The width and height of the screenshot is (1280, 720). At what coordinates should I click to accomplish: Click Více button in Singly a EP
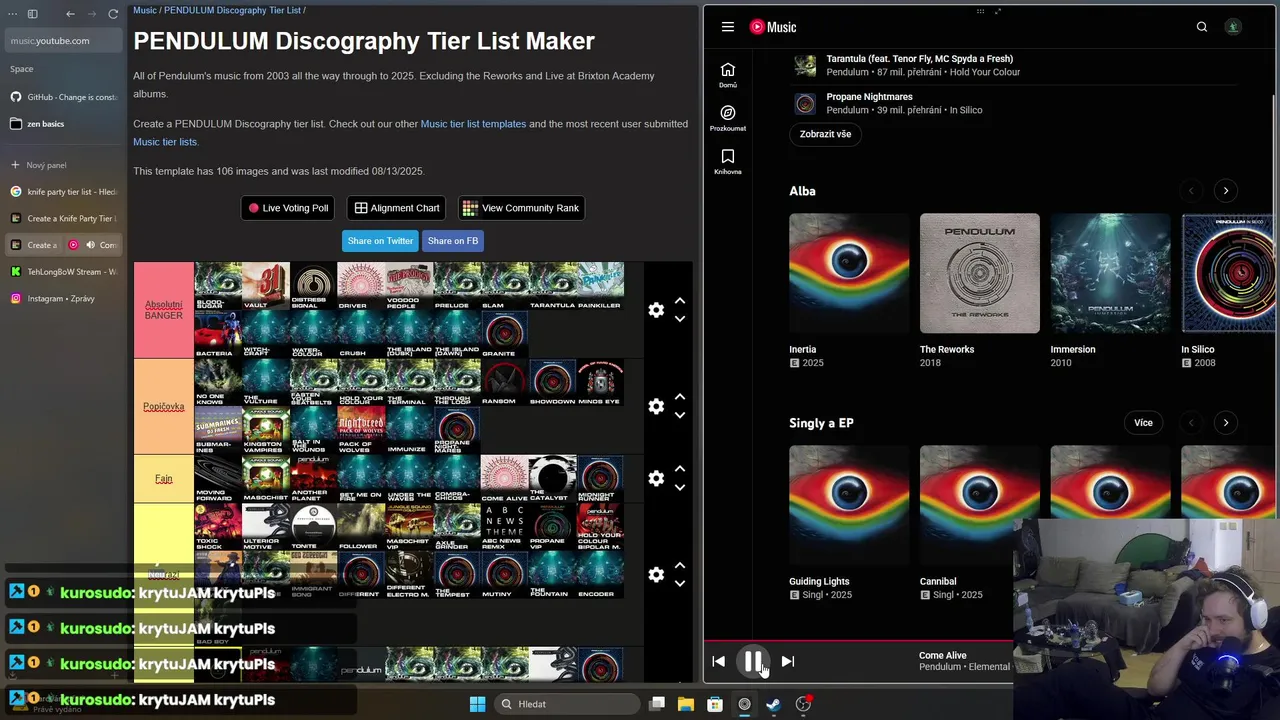pos(1143,423)
